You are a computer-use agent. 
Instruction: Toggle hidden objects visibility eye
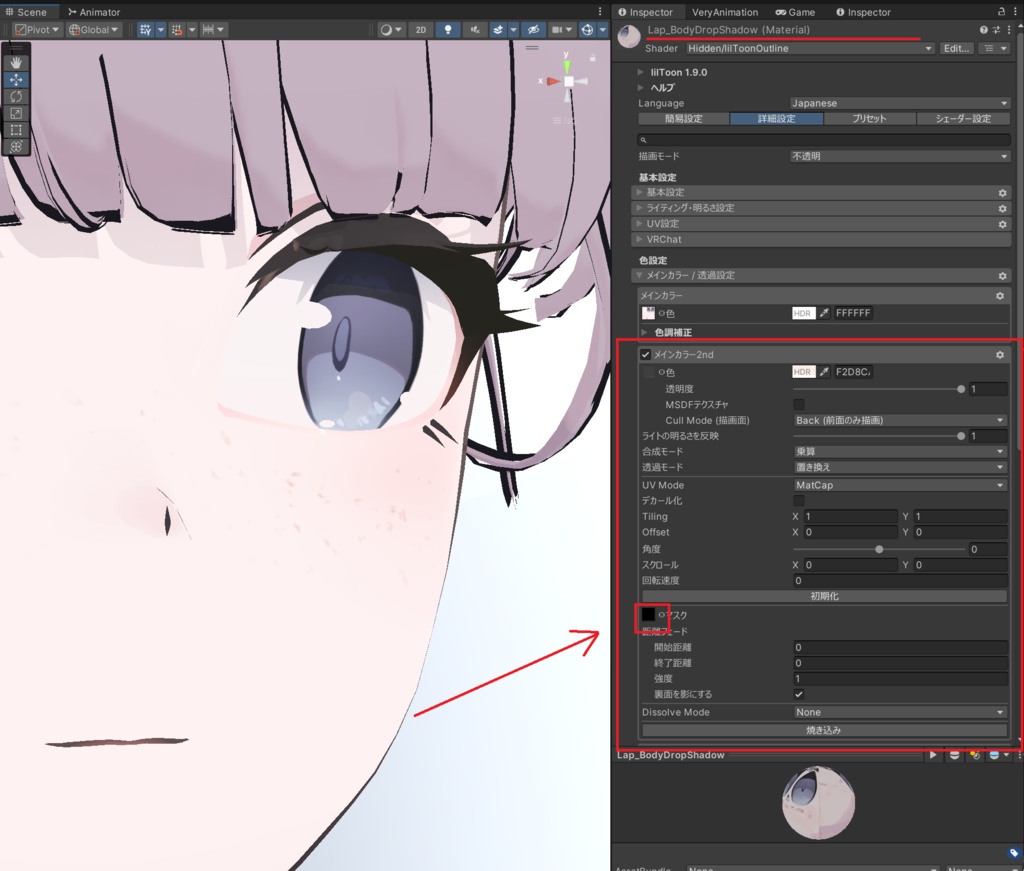(x=534, y=29)
